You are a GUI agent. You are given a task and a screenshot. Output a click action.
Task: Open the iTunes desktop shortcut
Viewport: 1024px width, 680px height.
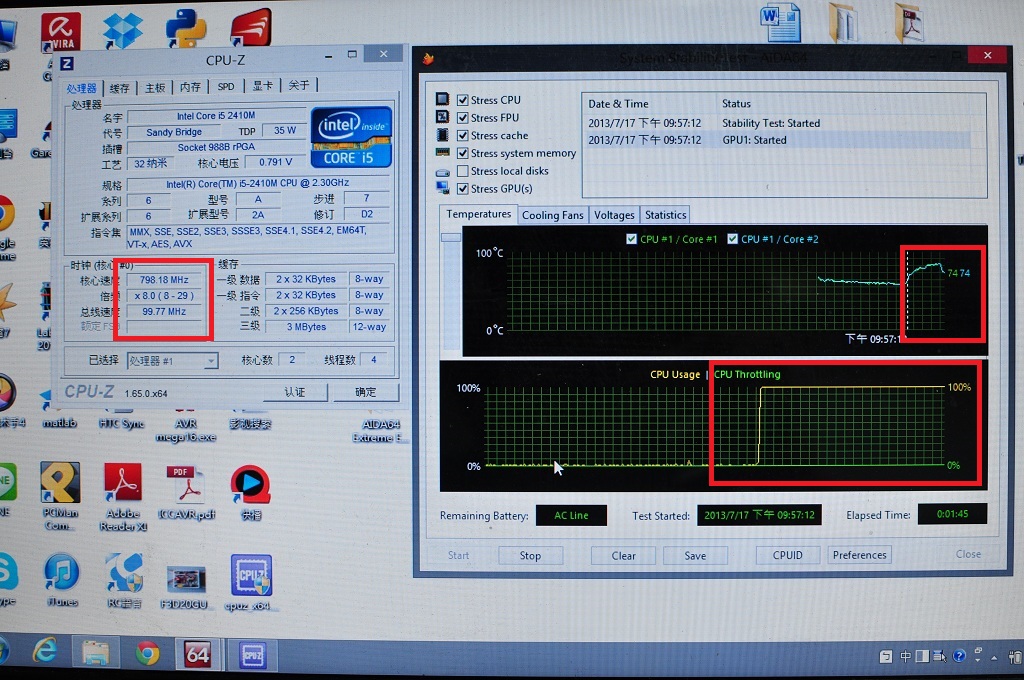click(62, 579)
